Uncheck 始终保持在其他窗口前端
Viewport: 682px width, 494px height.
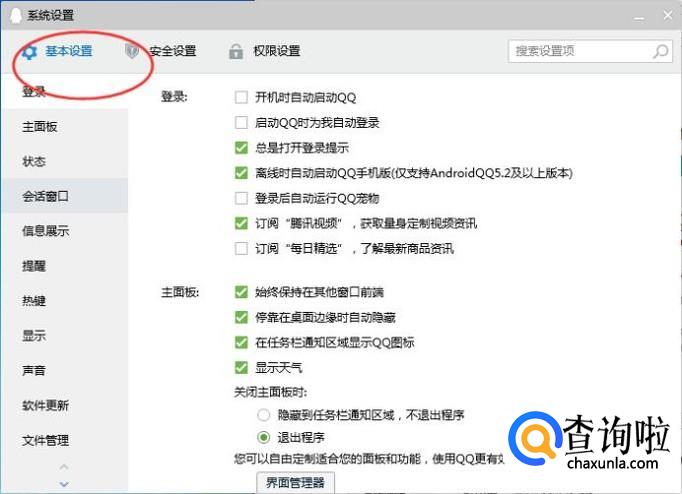[241, 292]
